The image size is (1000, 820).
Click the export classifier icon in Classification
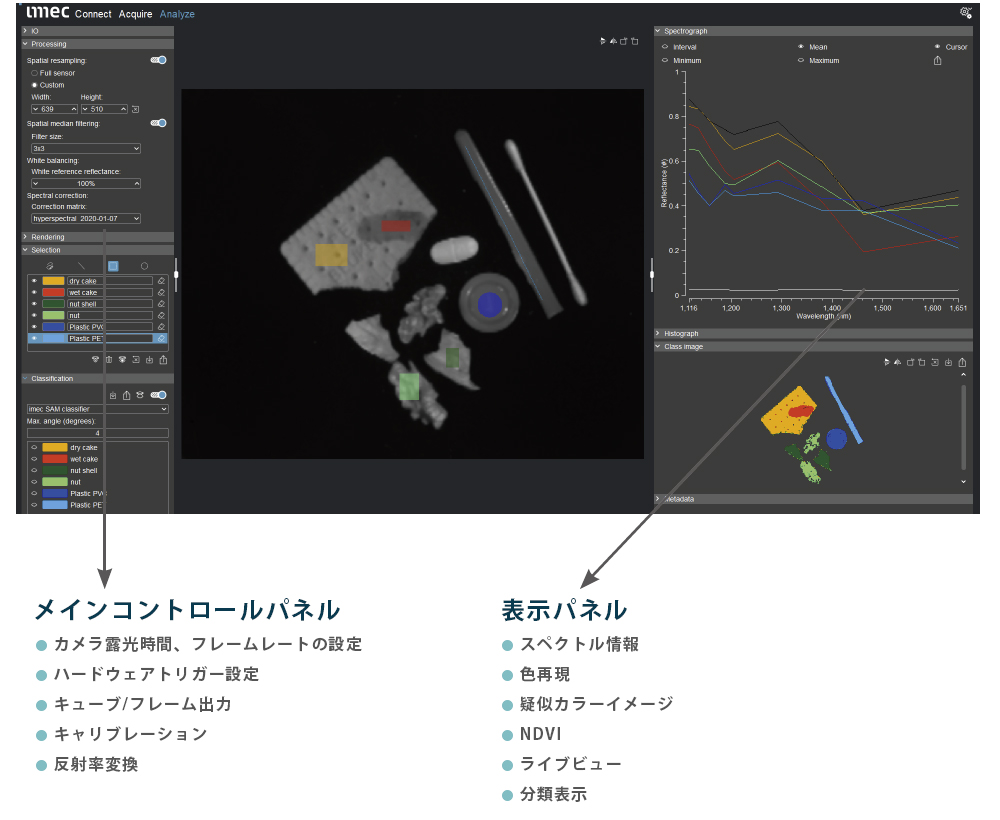click(126, 395)
